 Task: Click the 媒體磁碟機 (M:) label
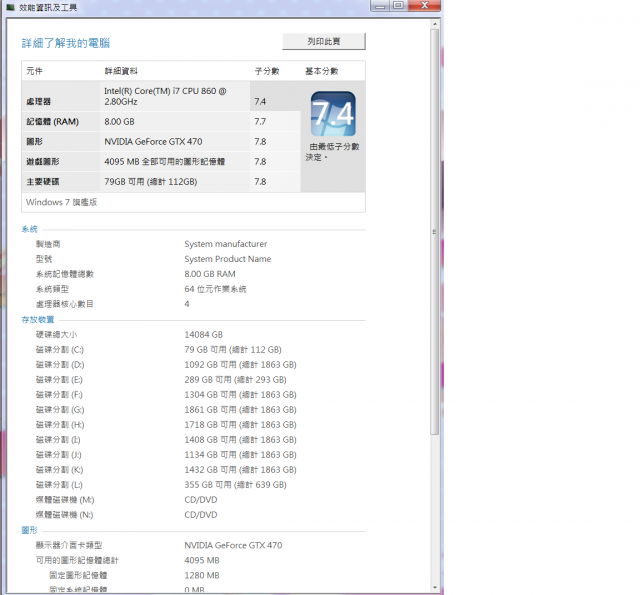pyautogui.click(x=65, y=500)
